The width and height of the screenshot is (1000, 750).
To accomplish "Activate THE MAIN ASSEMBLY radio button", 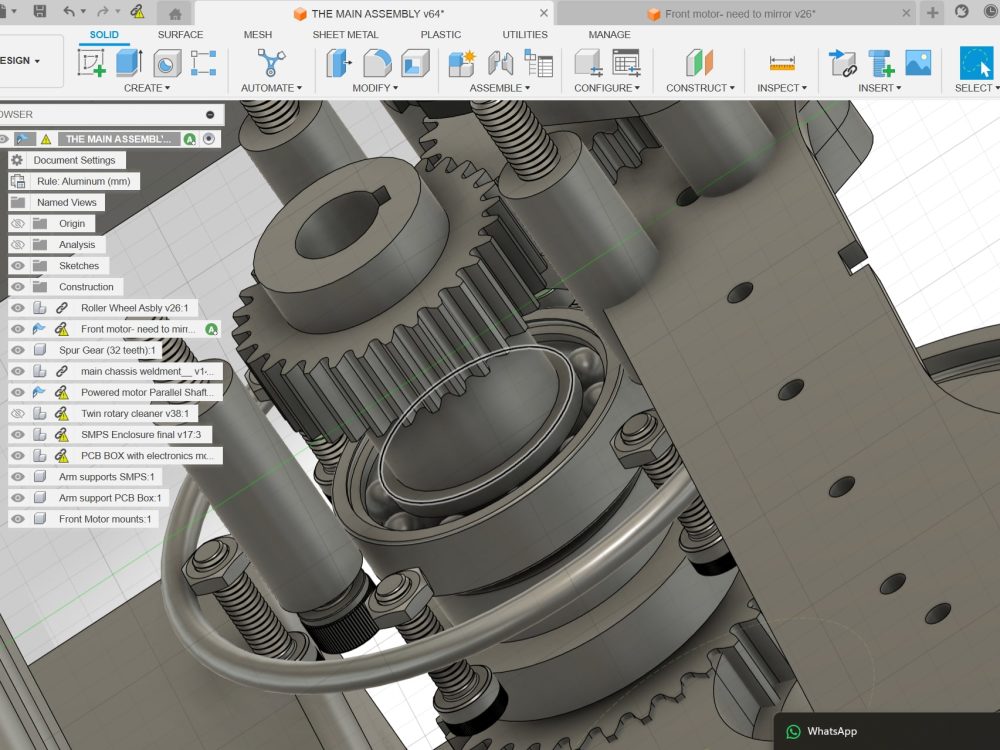I will (209, 138).
